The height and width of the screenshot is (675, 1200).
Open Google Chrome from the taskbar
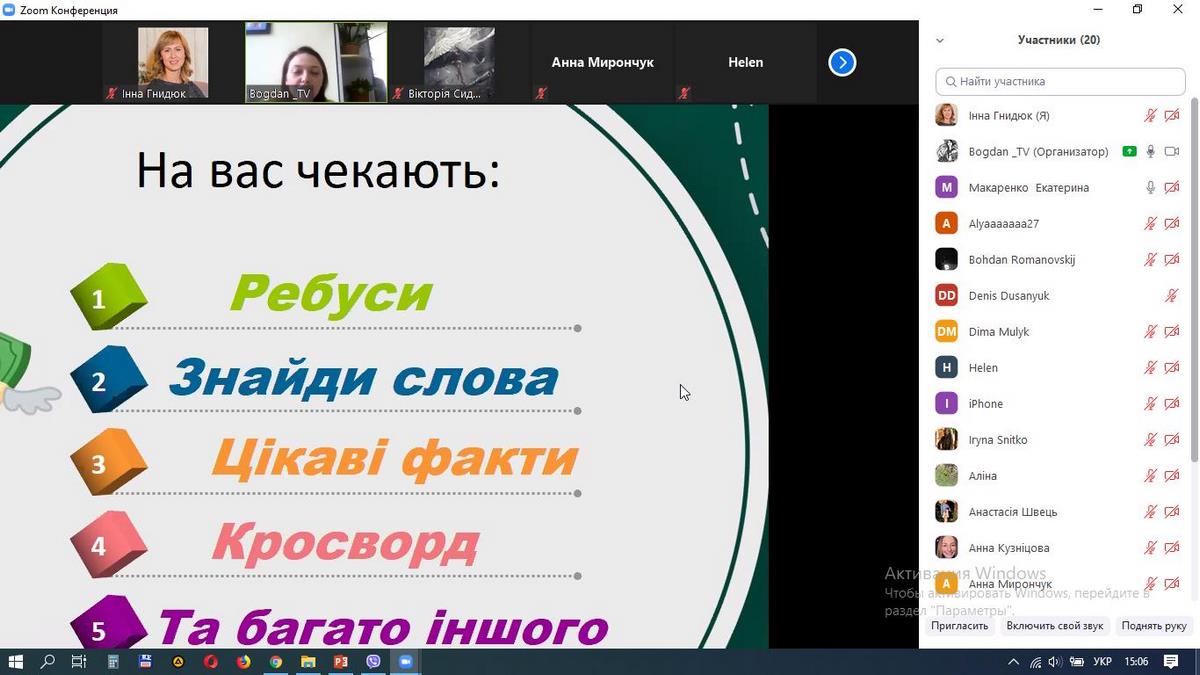(275, 662)
